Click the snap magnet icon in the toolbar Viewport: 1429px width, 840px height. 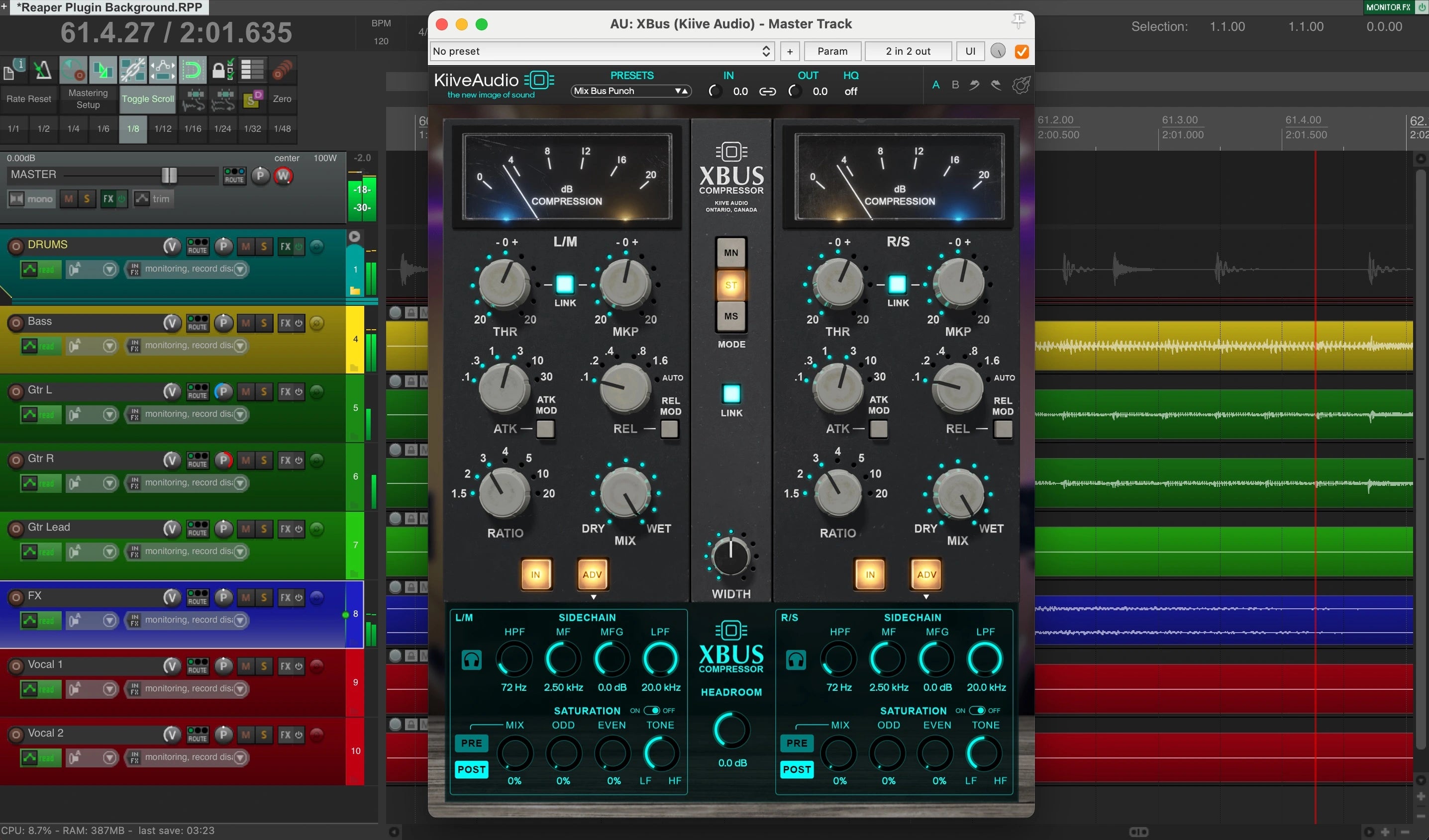pyautogui.click(x=192, y=70)
